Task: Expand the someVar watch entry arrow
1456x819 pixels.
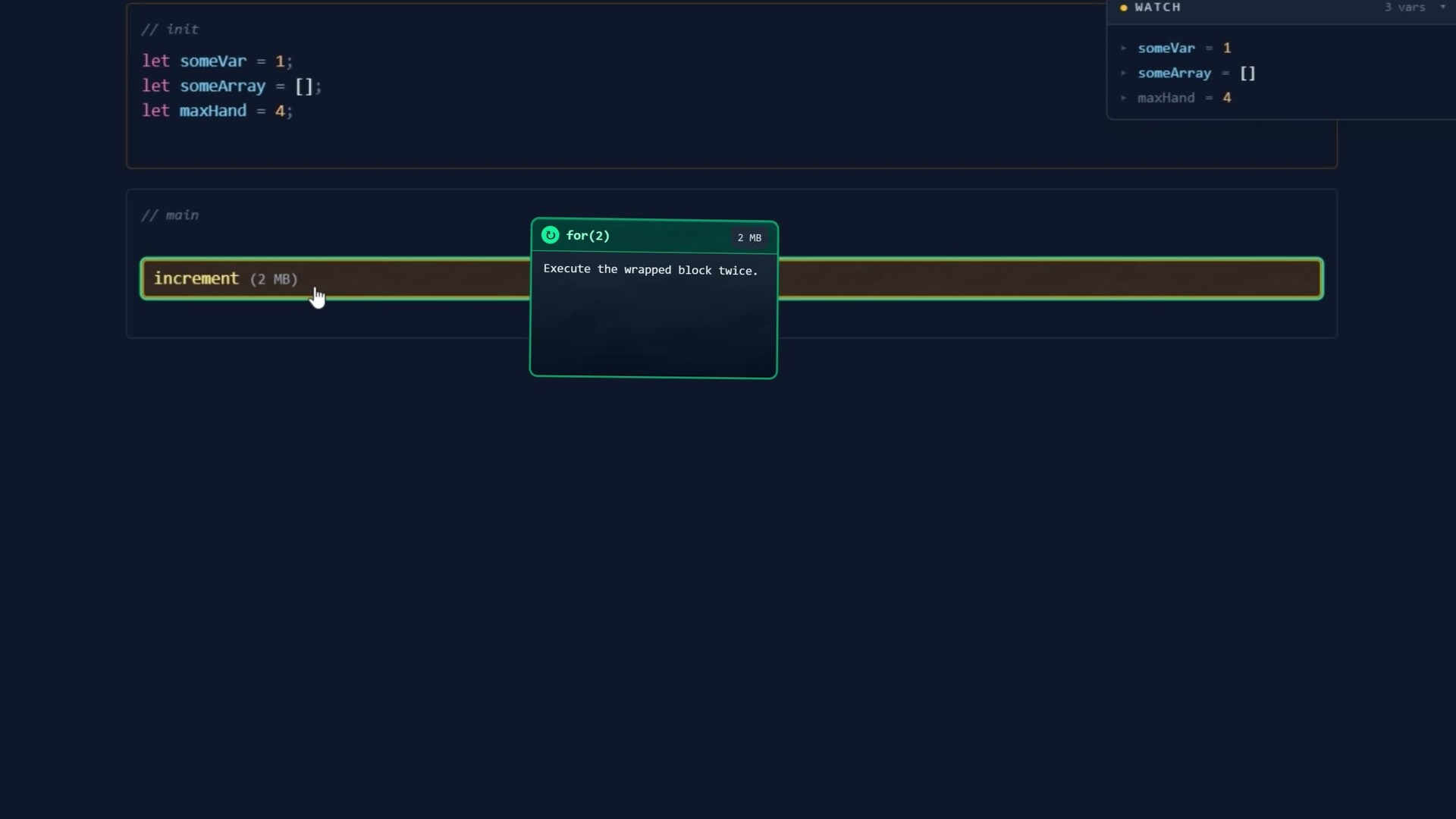Action: (1124, 48)
